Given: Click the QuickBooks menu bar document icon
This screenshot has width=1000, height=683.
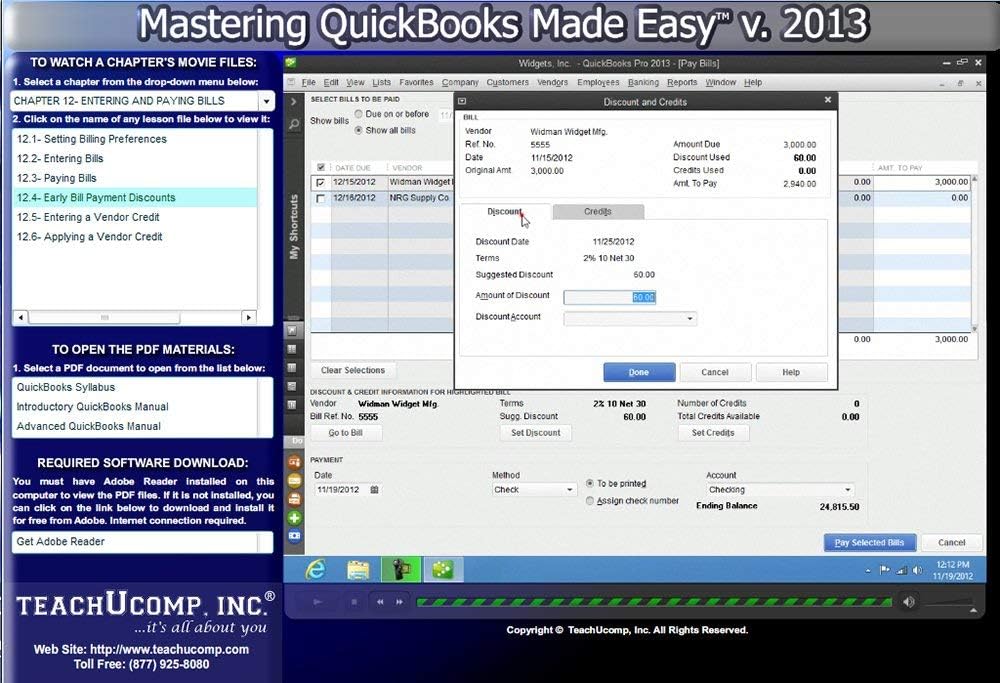Looking at the screenshot, I should [291, 82].
